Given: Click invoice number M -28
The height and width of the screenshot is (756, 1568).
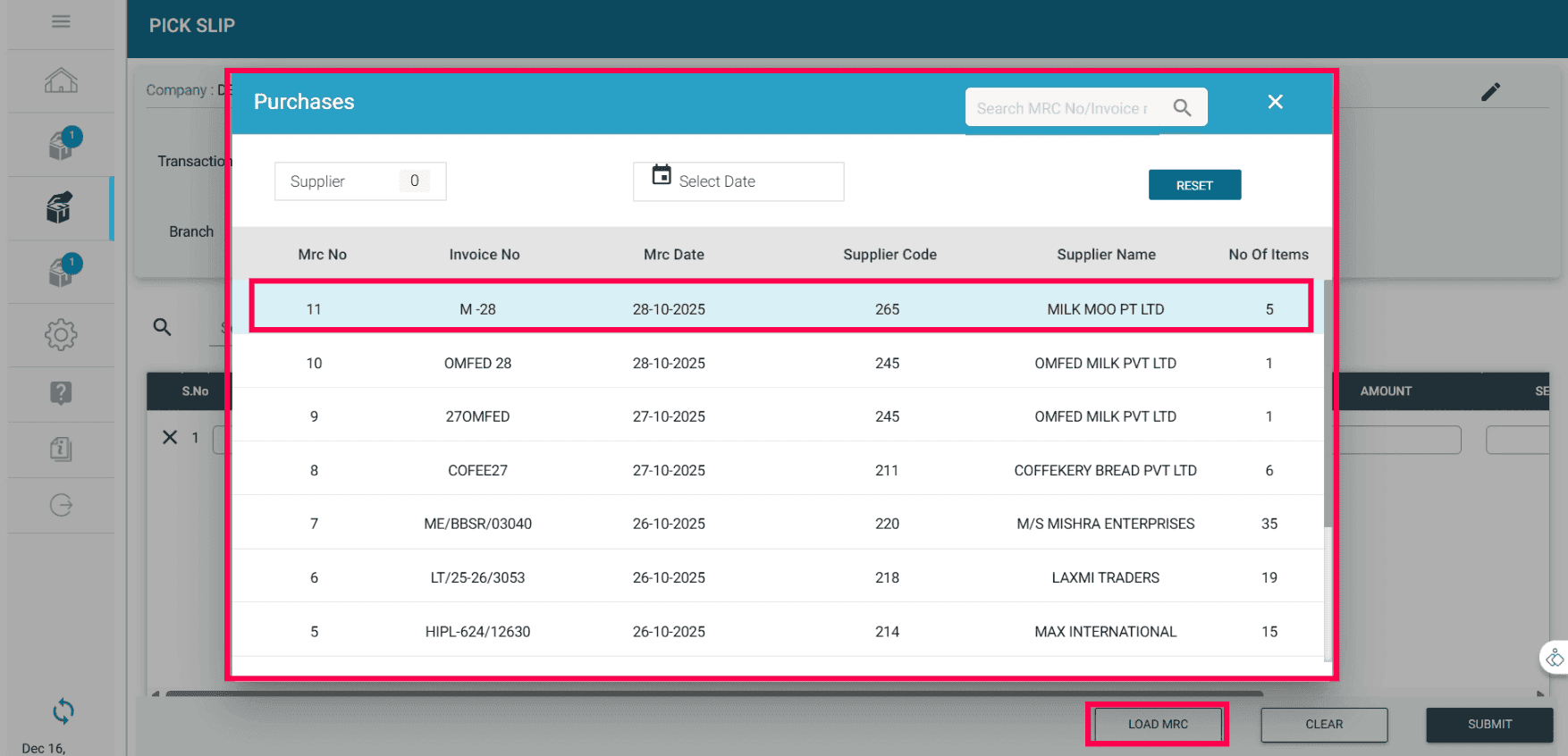Looking at the screenshot, I should click(477, 309).
